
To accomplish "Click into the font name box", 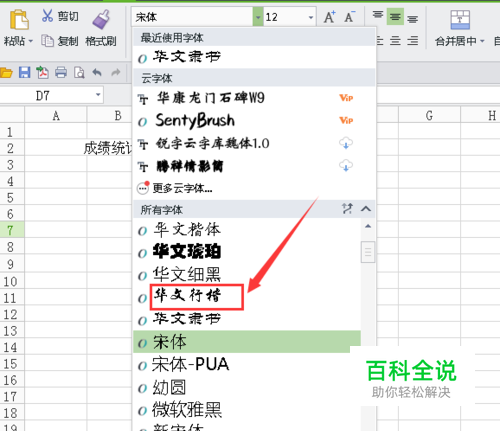I will pyautogui.click(x=192, y=17).
